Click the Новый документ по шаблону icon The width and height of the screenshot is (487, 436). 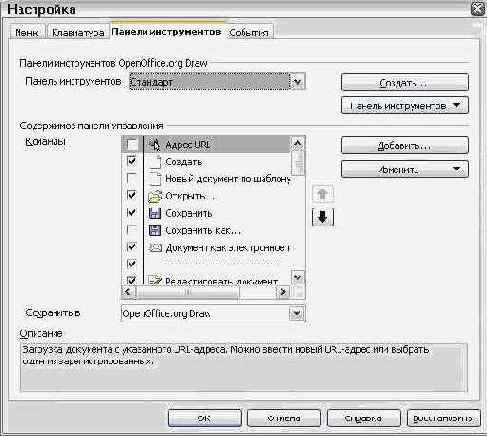click(x=154, y=179)
